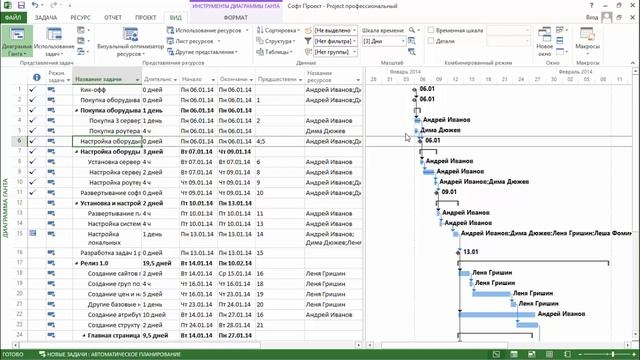Viewport: 640px width, 360px height.
Task: Click the Gantt chart horizontal scrollbar
Action: pyautogui.click(x=445, y=345)
